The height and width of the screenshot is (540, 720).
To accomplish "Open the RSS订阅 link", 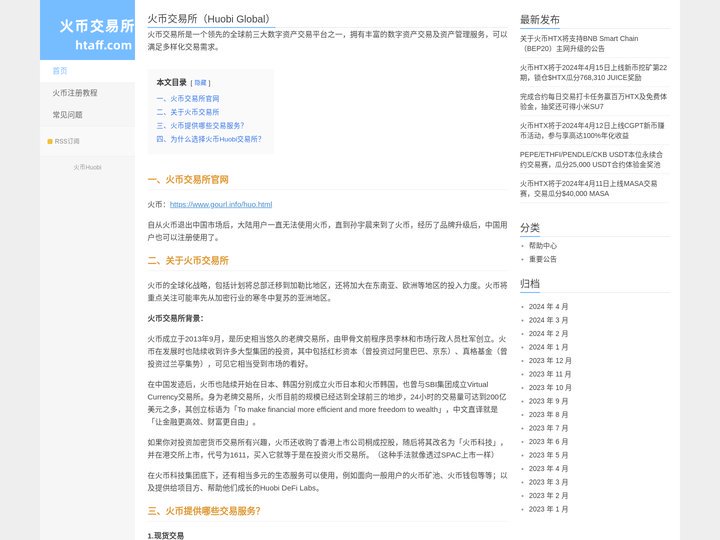I will 67,141.
